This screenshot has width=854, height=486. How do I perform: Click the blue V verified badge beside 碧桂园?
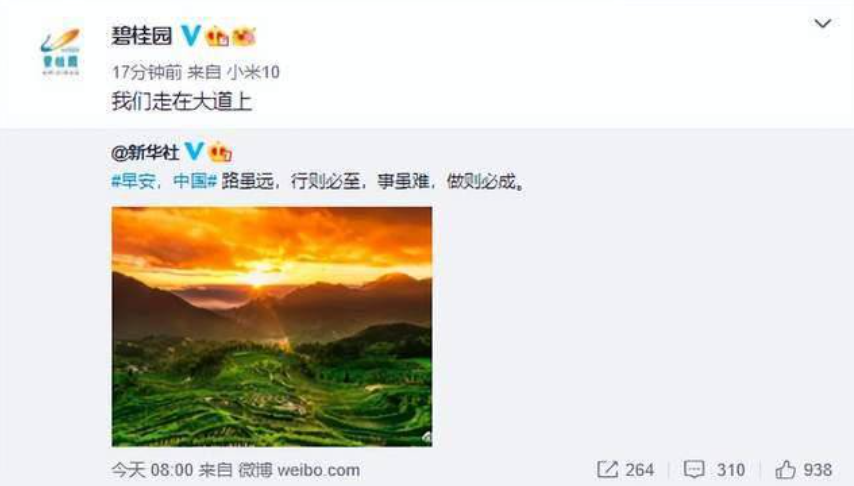pyautogui.click(x=191, y=35)
